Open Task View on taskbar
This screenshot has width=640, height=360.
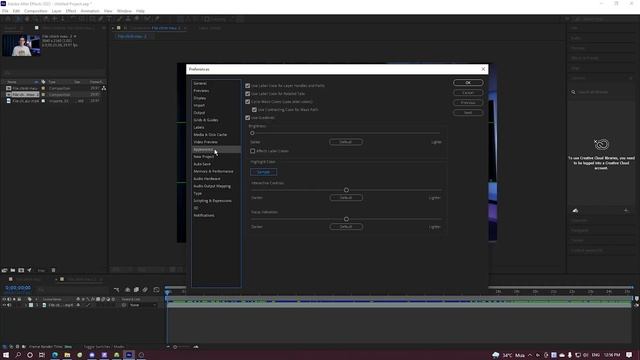click(42, 355)
